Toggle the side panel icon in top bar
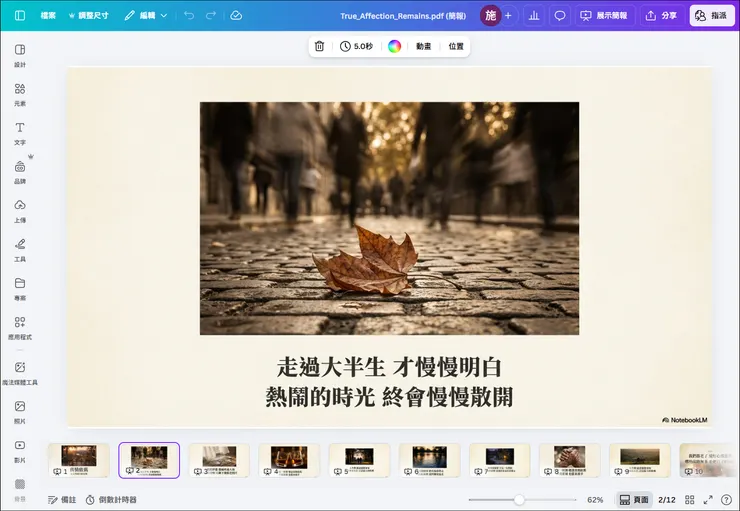 coord(20,16)
